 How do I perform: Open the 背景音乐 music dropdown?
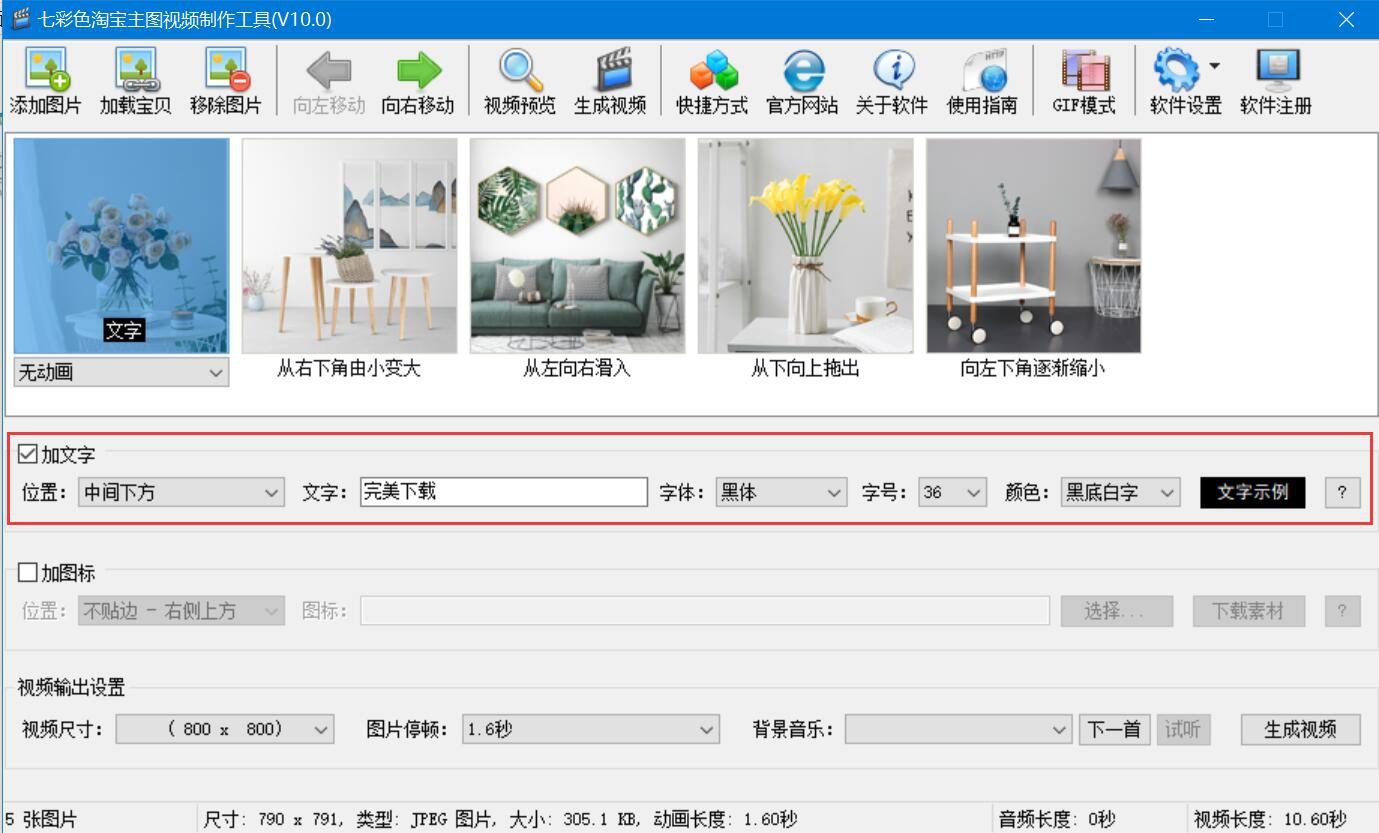[x=959, y=729]
